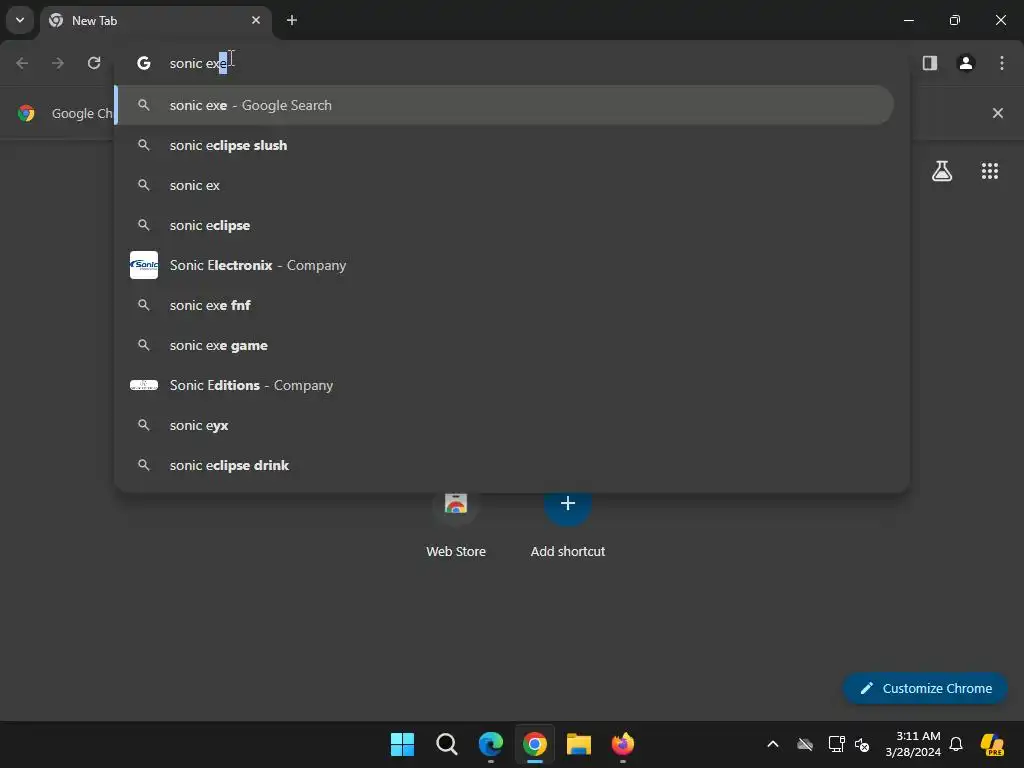
Task: Open the clock showing 3:11 AM
Action: (x=913, y=744)
